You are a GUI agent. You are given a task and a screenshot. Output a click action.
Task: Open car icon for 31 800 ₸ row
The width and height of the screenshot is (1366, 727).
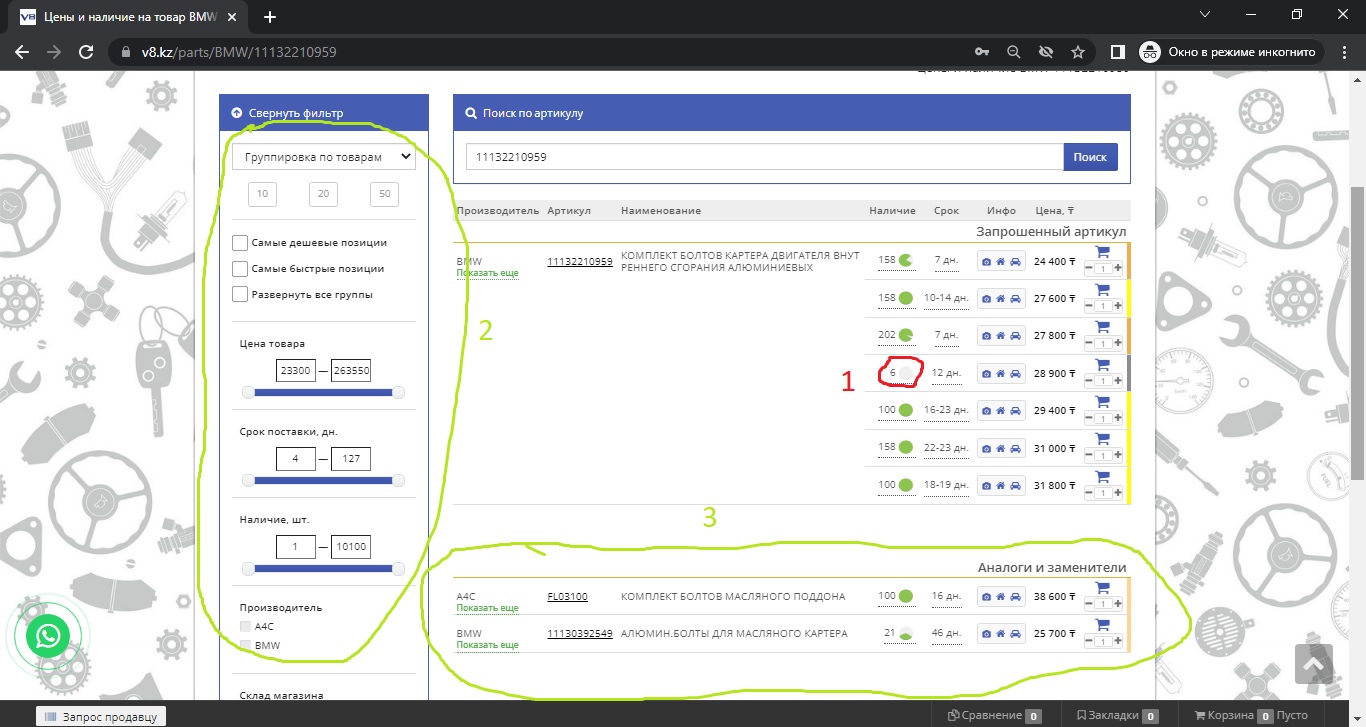click(x=1015, y=485)
